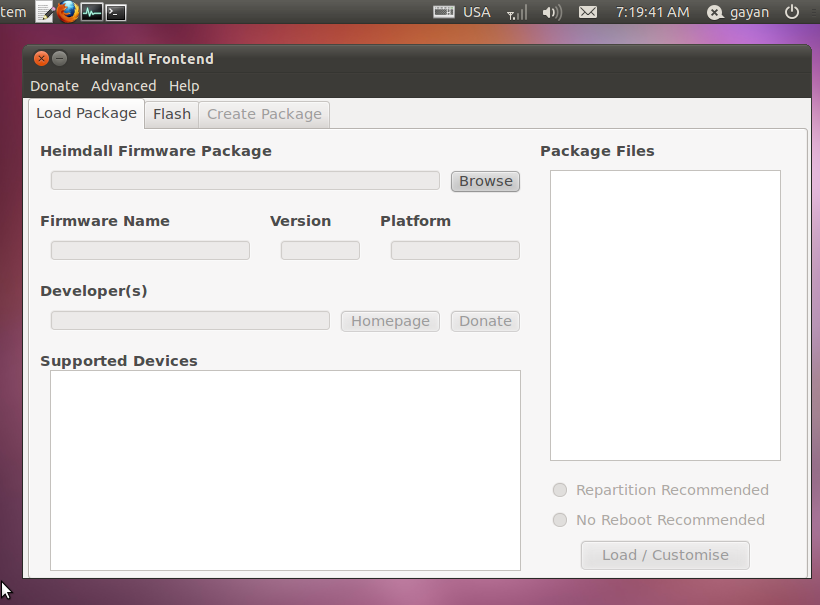The image size is (820, 605).
Task: Switch to the Flash tab
Action: [x=172, y=115]
